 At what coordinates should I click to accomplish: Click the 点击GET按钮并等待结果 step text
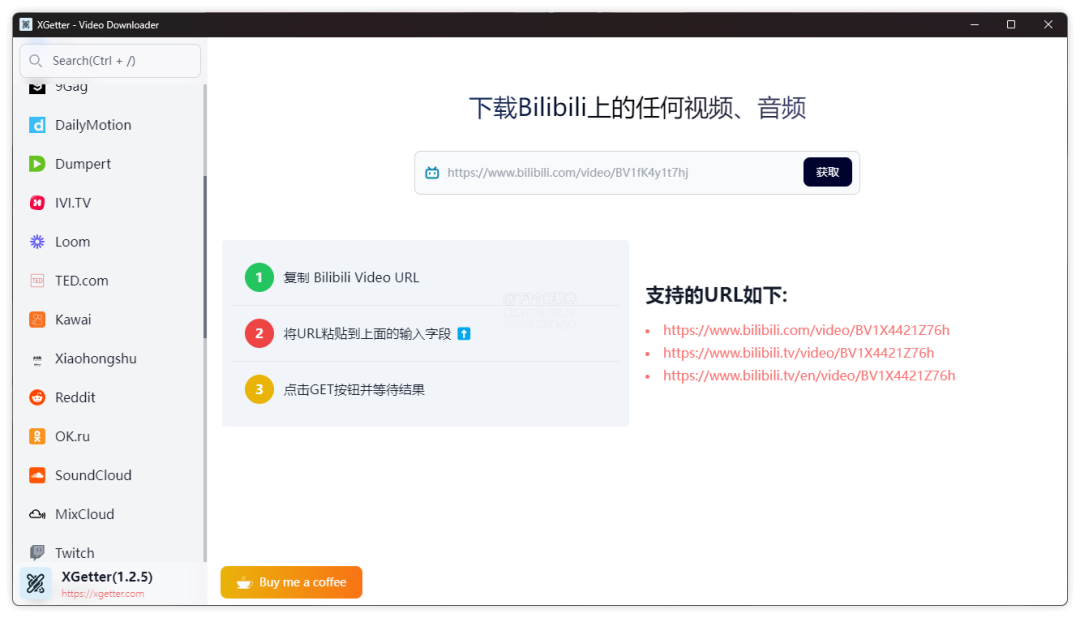[x=354, y=390]
